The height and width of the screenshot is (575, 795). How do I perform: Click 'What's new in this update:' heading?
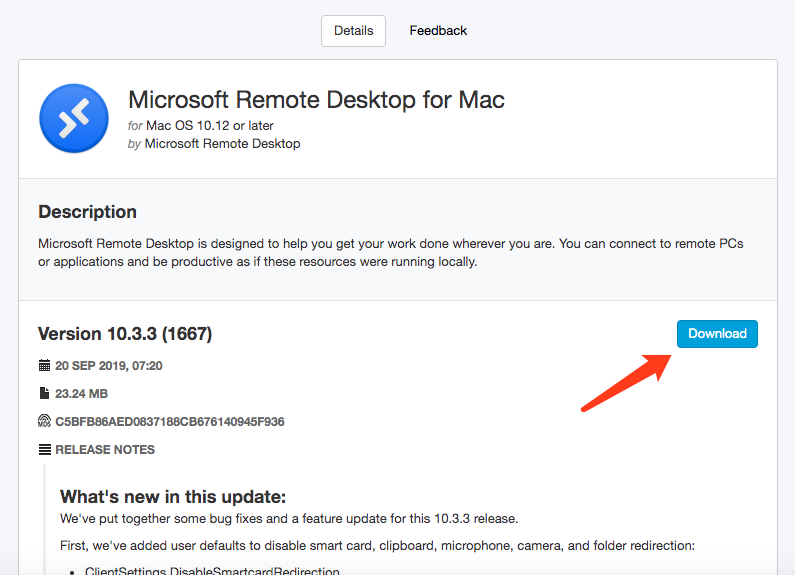tap(173, 496)
